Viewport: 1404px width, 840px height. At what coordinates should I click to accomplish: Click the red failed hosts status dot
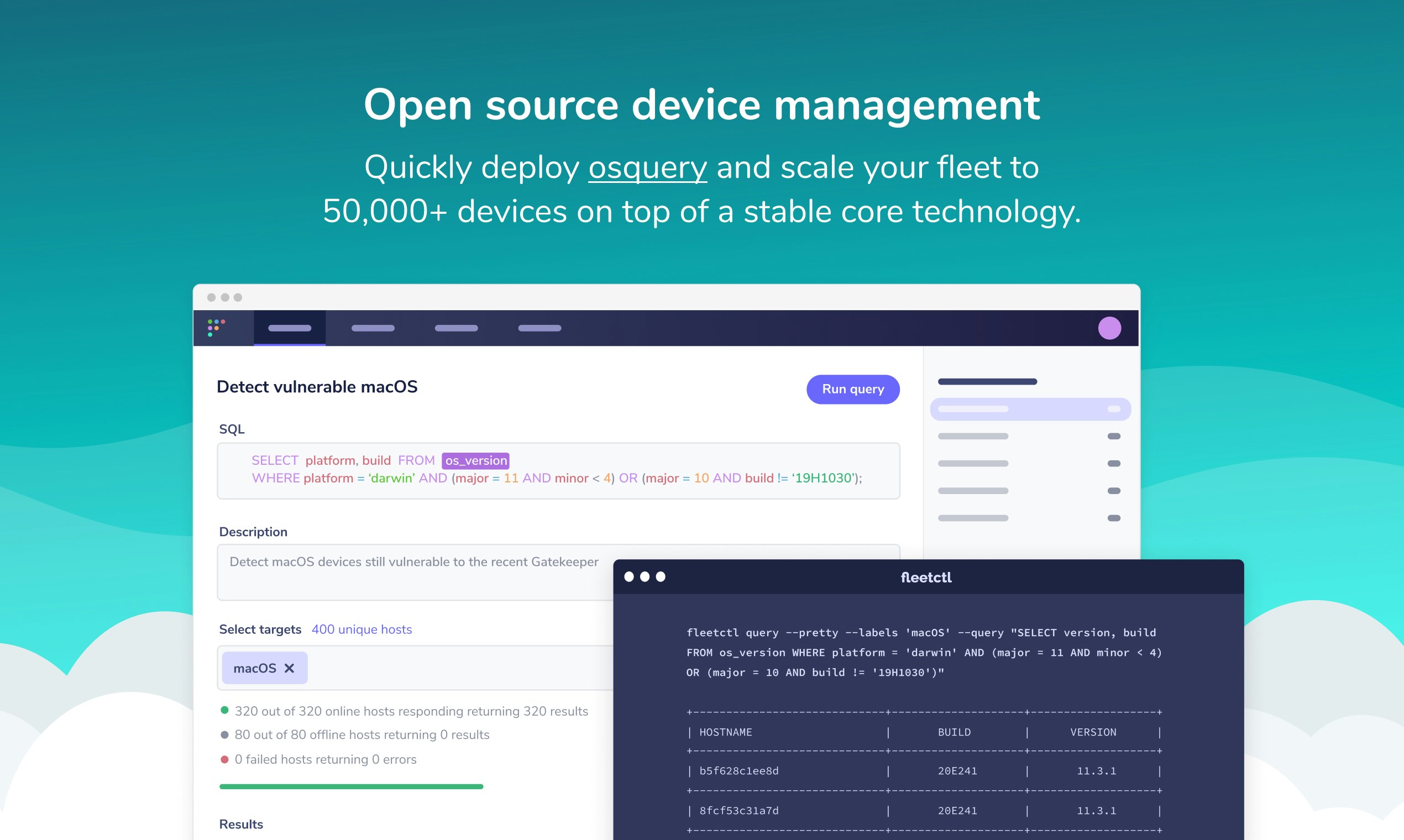(x=225, y=759)
